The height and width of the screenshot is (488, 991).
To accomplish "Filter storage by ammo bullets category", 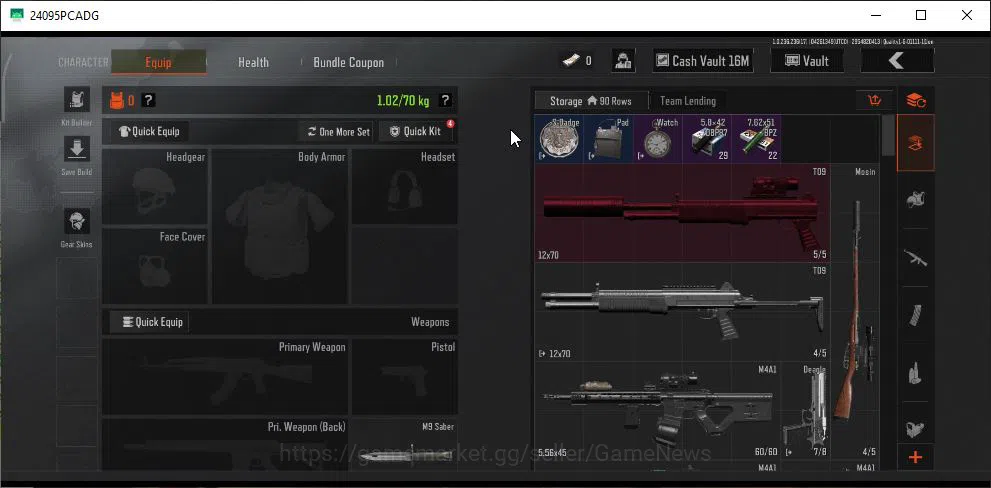I will (915, 372).
